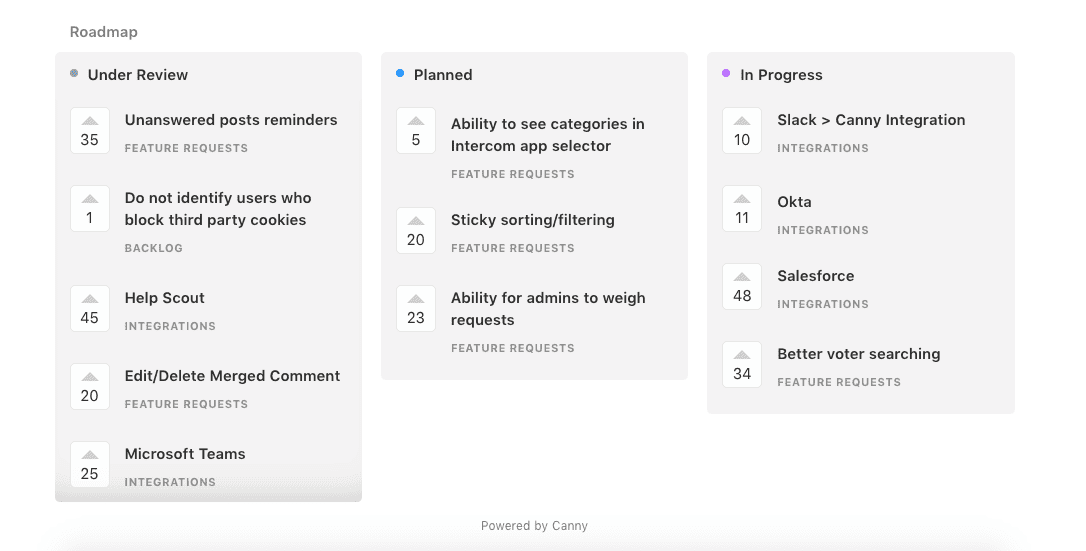Click the Roadmap section title
This screenshot has width=1086, height=551.
pyautogui.click(x=104, y=32)
